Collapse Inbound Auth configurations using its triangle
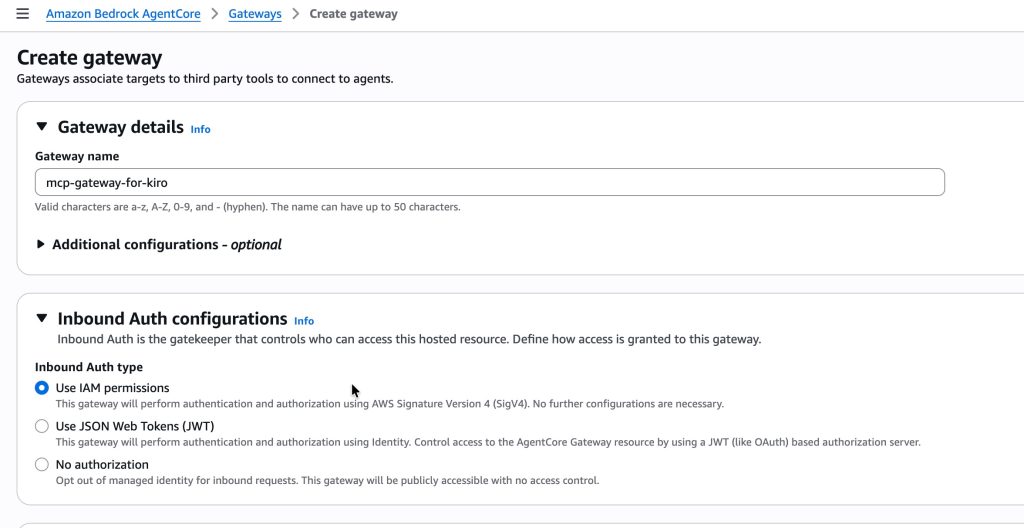This screenshot has height=528, width=1024. 42,318
